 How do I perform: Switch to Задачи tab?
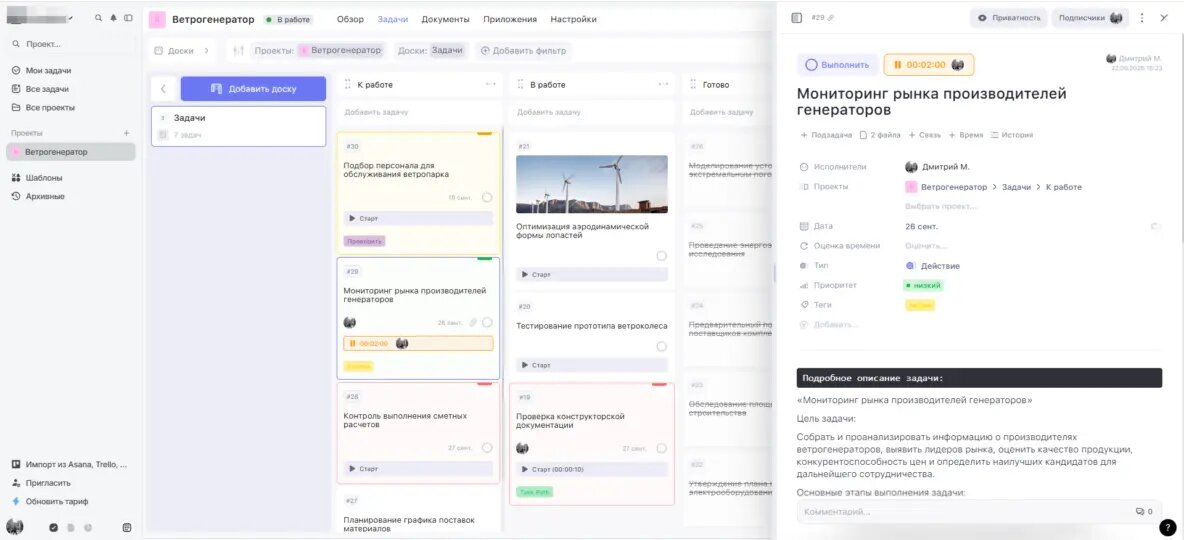(393, 20)
